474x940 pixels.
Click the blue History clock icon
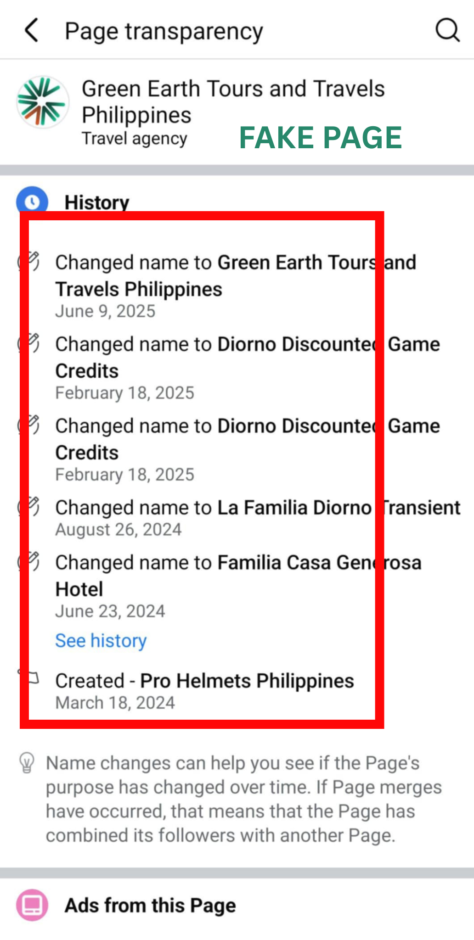coord(31,201)
